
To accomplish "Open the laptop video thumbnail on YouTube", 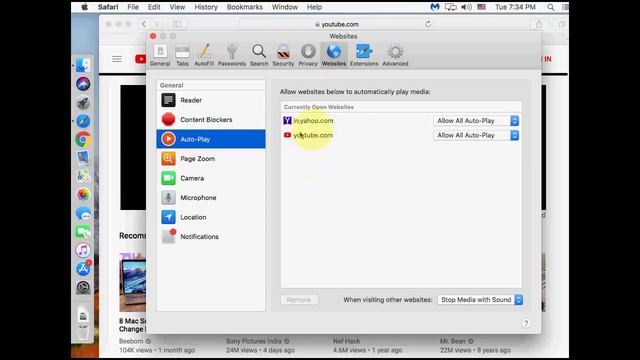I will (133, 282).
